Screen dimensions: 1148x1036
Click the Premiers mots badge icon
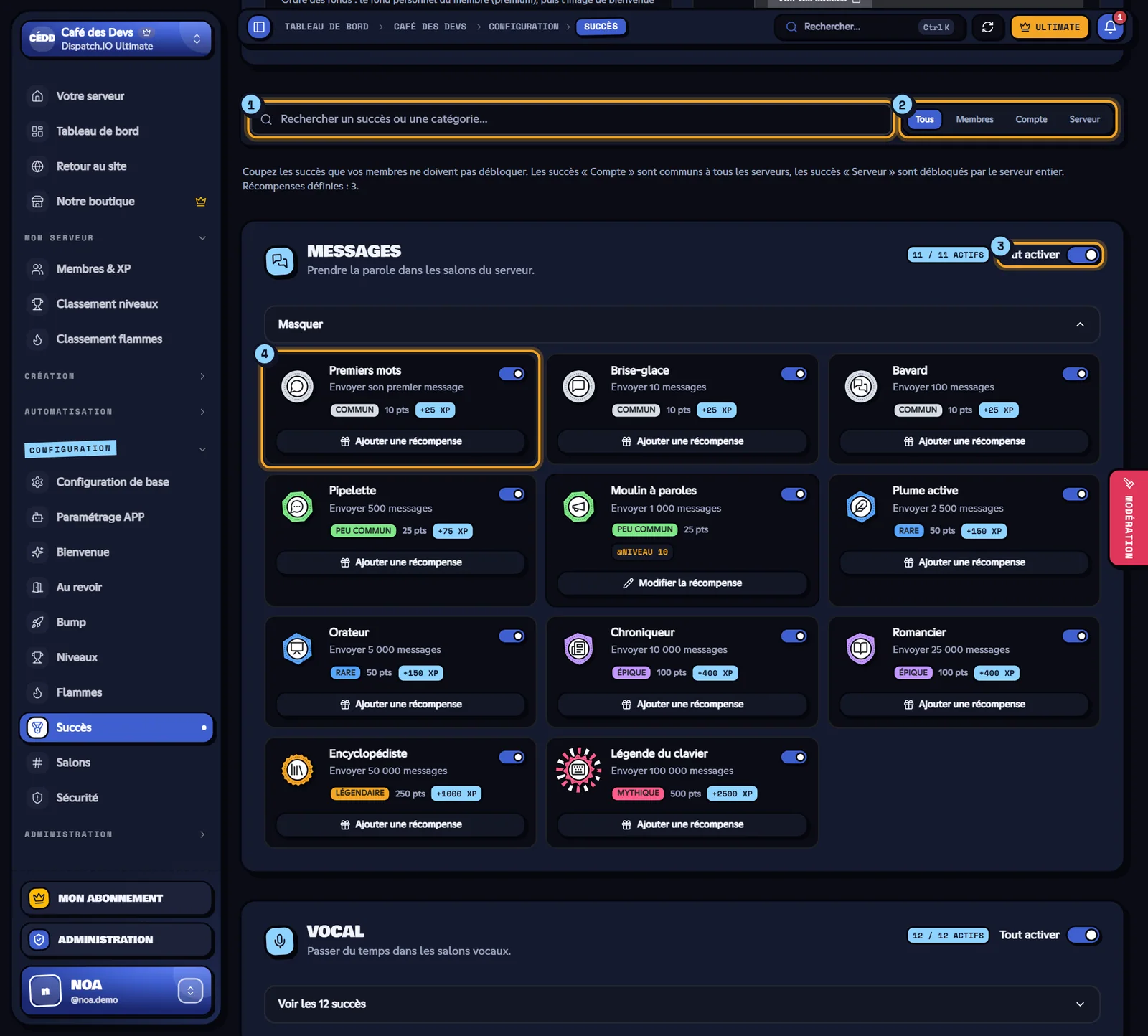(297, 387)
